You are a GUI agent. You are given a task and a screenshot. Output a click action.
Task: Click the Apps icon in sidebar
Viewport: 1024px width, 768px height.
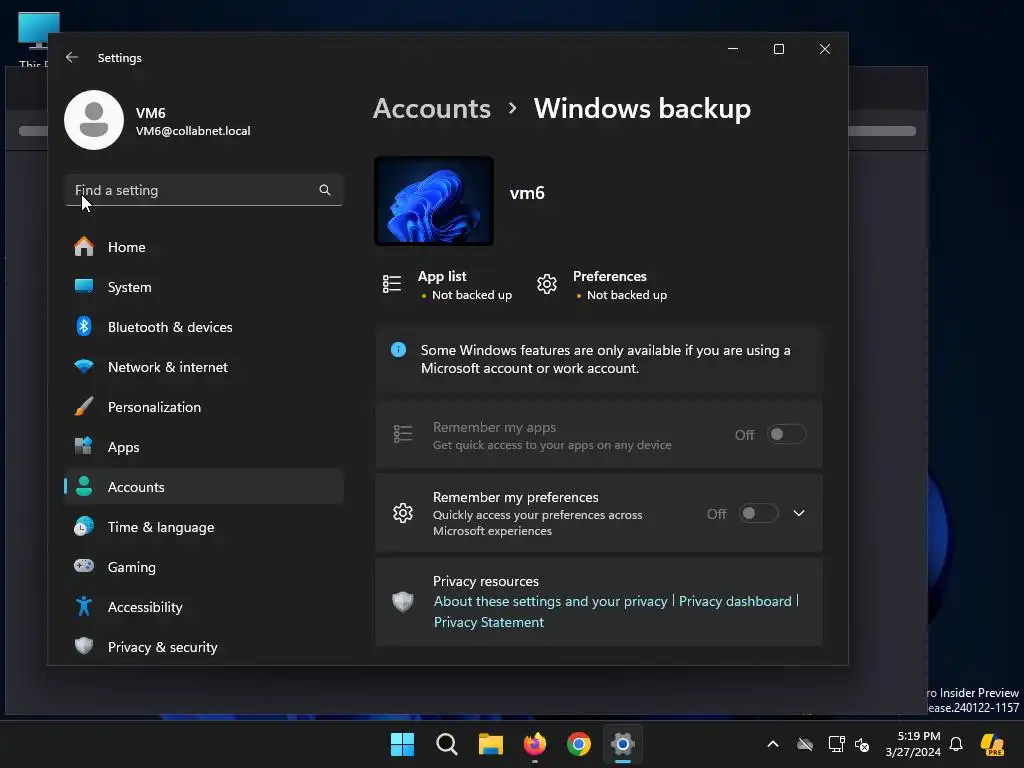pos(84,447)
